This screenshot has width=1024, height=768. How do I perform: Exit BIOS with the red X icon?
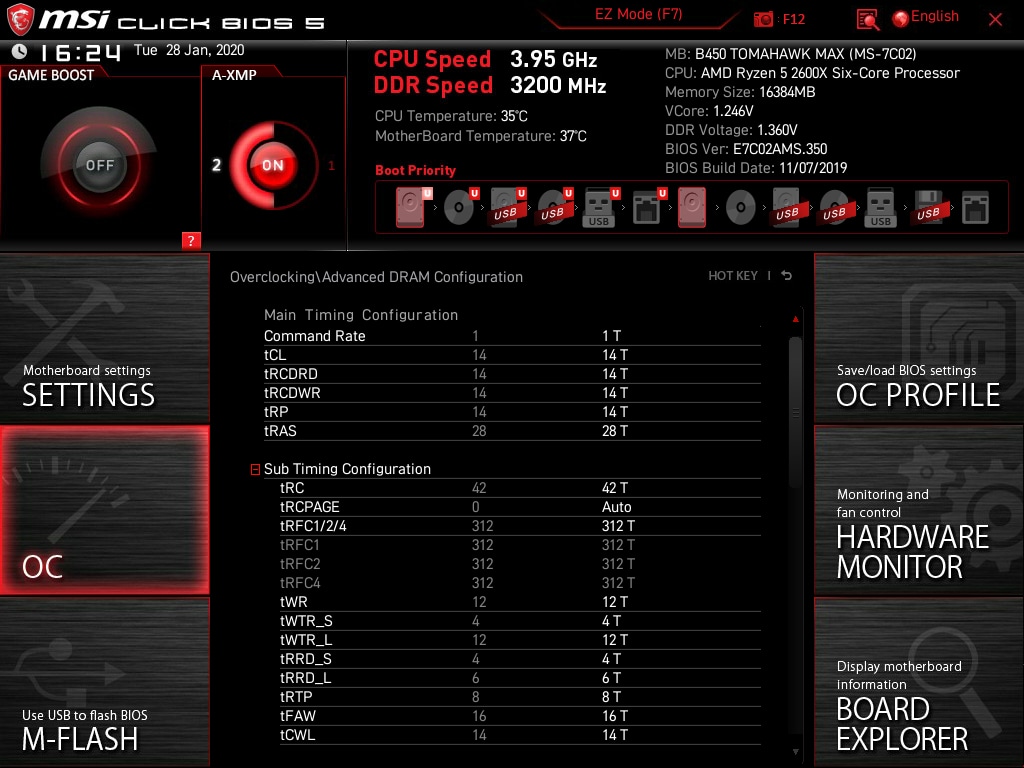pyautogui.click(x=995, y=20)
